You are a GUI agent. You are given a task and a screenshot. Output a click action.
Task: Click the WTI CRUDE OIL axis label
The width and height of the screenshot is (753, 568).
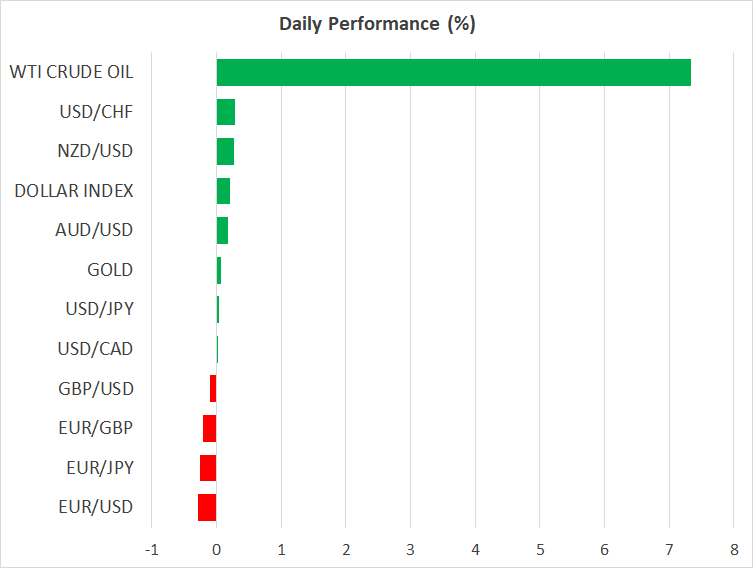click(x=71, y=72)
